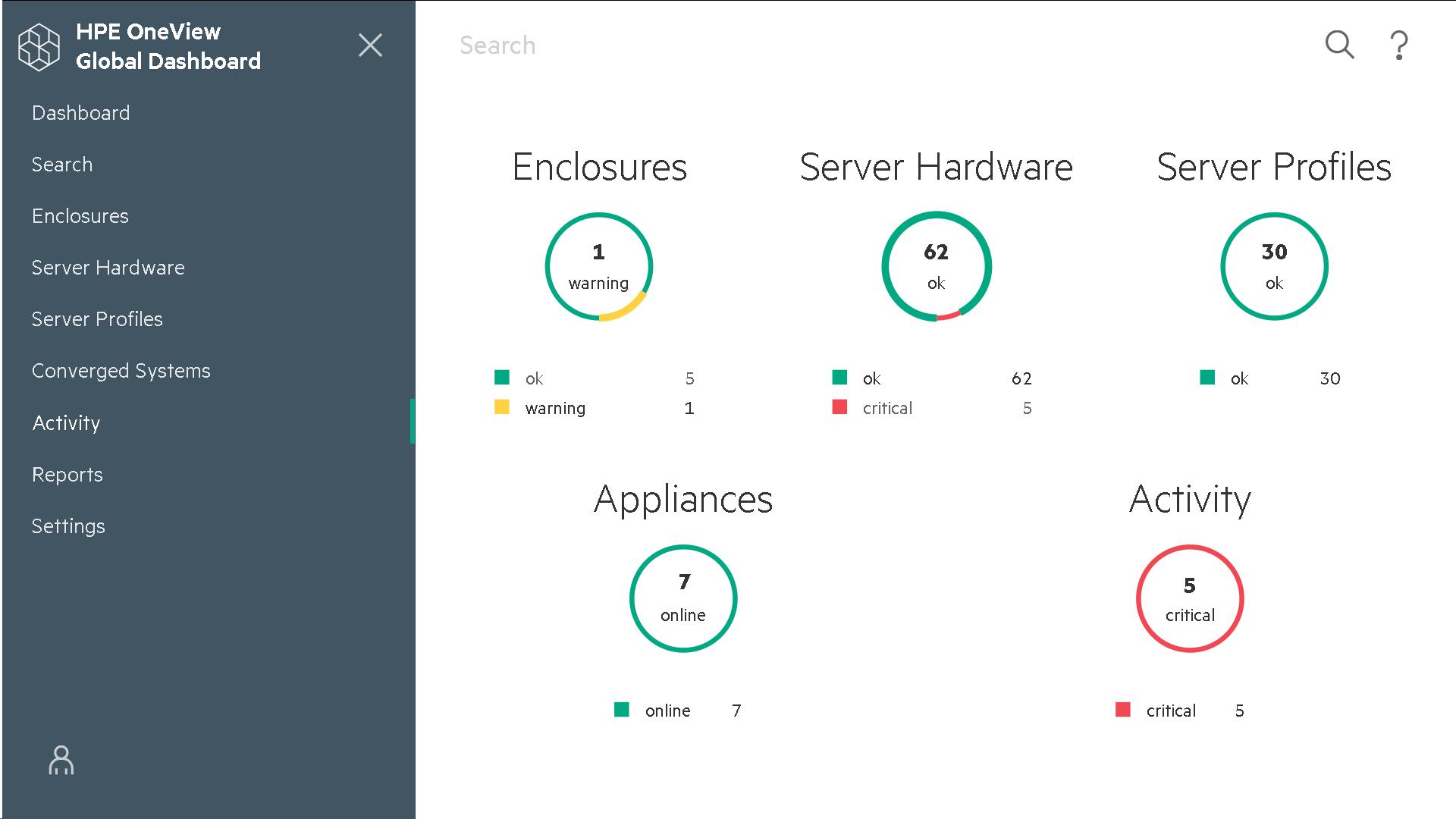Click the Appliances donut chart showing 7 online
This screenshot has height=819, width=1456.
(x=683, y=599)
